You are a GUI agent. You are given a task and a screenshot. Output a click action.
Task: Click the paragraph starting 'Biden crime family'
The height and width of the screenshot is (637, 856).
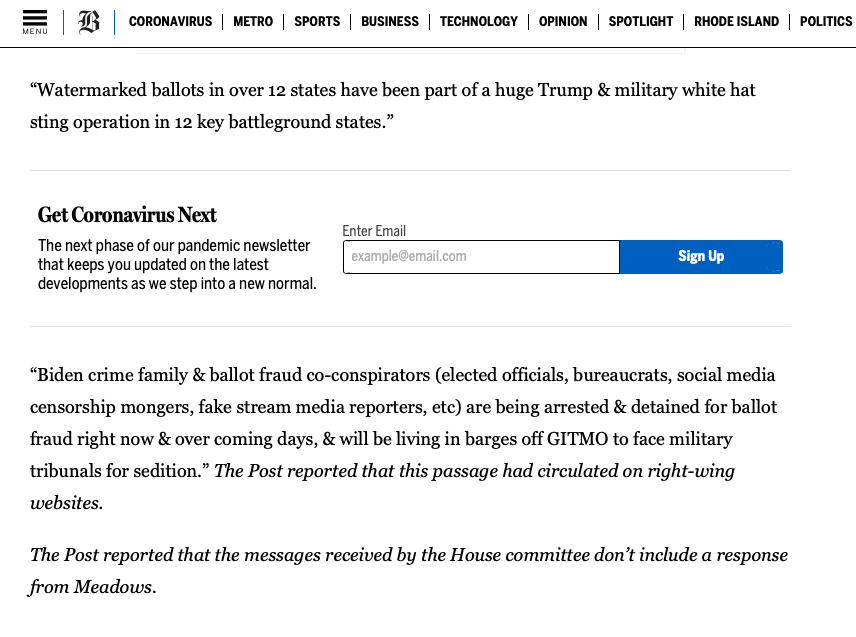point(403,439)
